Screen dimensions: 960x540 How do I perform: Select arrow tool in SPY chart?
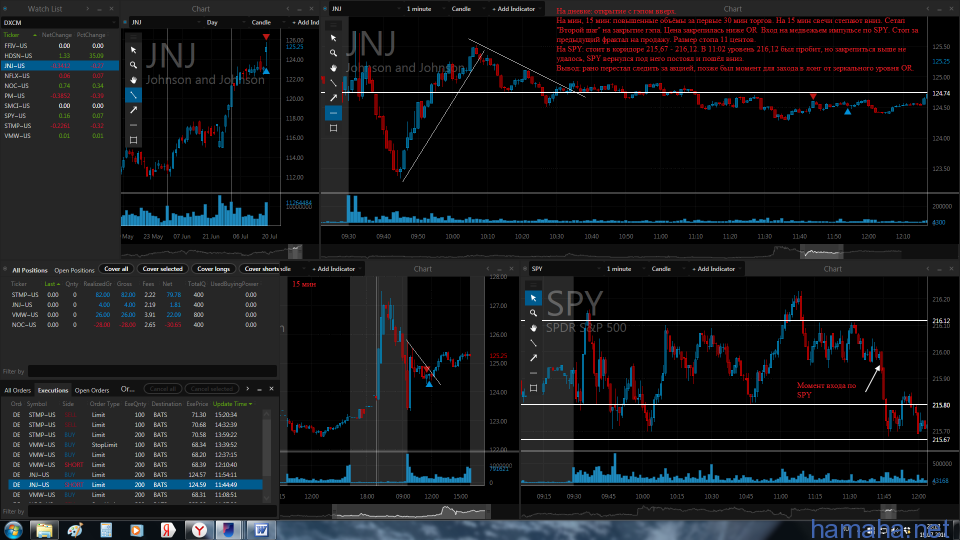click(533, 358)
